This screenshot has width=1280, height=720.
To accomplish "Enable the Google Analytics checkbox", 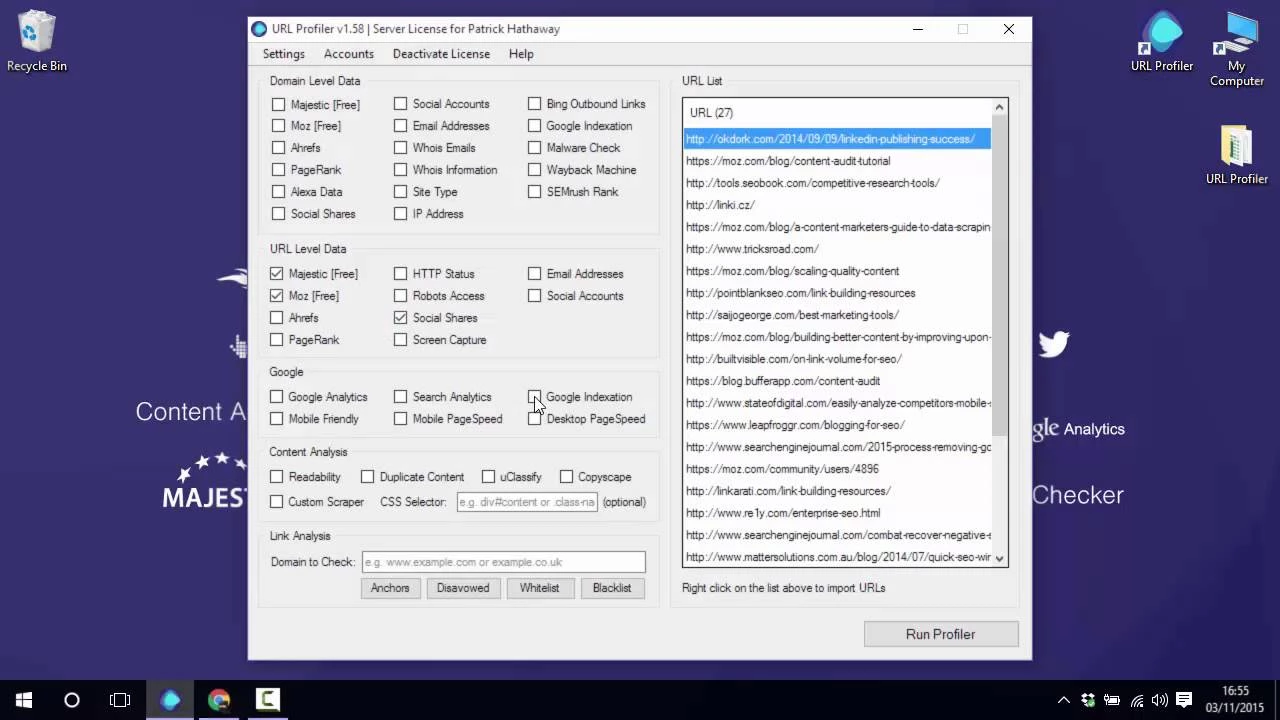I will pyautogui.click(x=276, y=397).
